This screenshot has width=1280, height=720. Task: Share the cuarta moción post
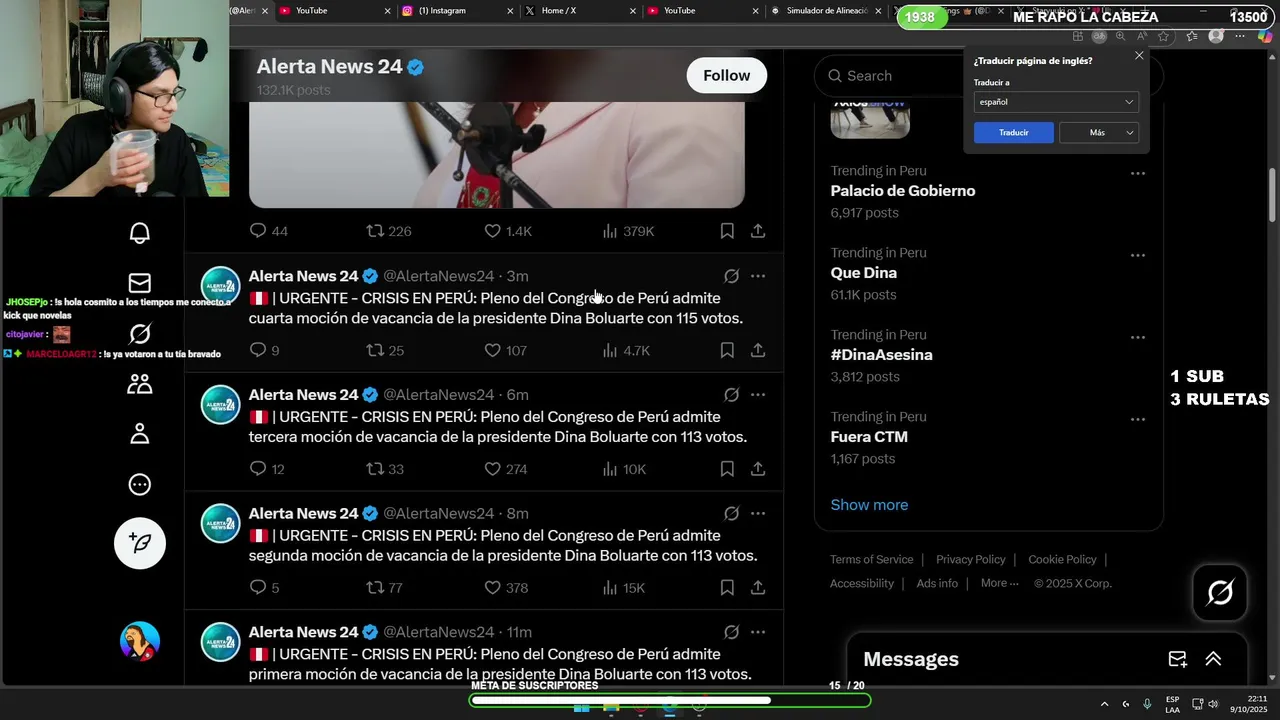point(758,350)
